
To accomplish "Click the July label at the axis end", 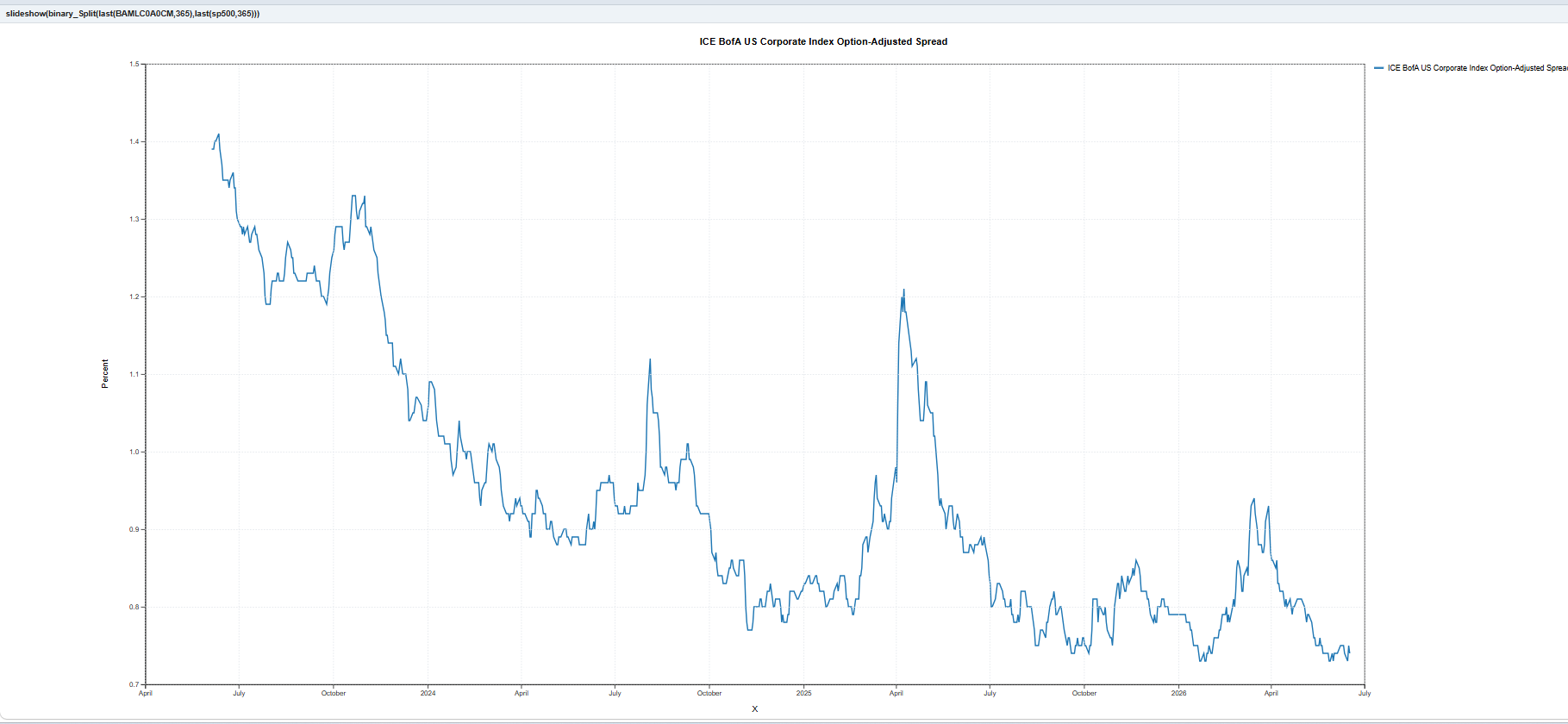I will pyautogui.click(x=1365, y=693).
